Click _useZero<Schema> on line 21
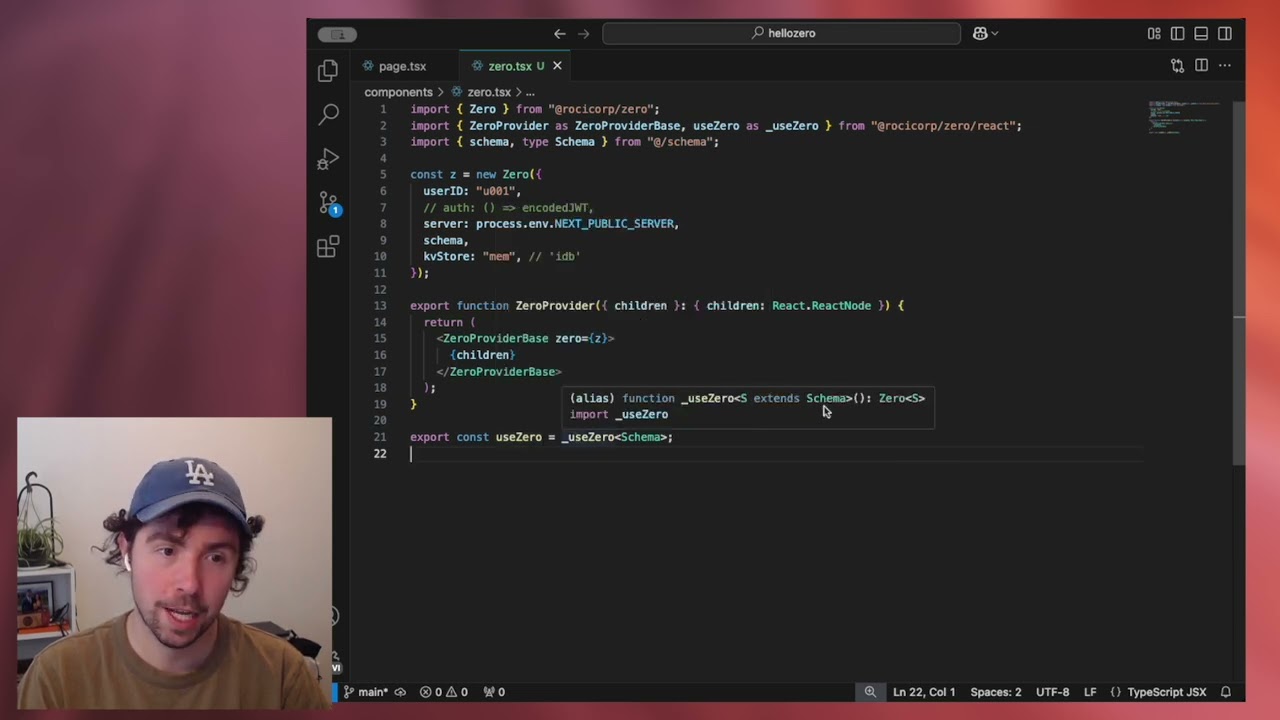This screenshot has width=1280, height=720. point(614,437)
